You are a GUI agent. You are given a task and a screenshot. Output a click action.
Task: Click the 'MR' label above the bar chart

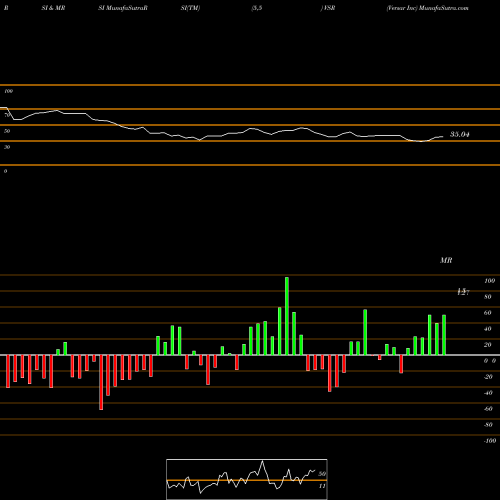(446, 260)
